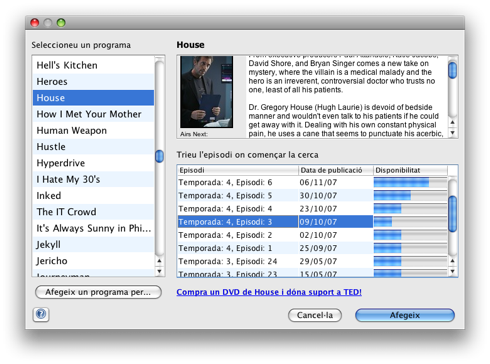Click description pane scrollbar thumb
This screenshot has height=364, width=490.
(x=453, y=70)
